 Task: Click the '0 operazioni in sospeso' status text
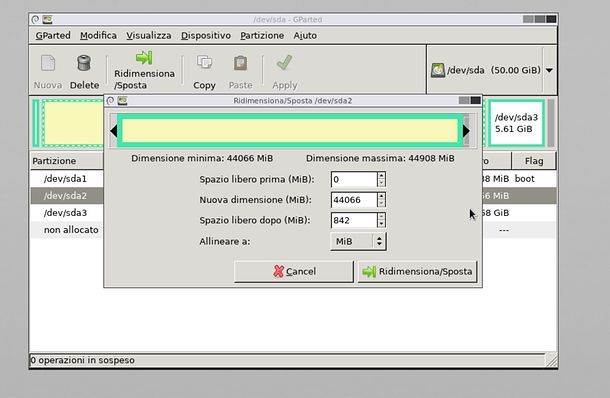click(82, 360)
